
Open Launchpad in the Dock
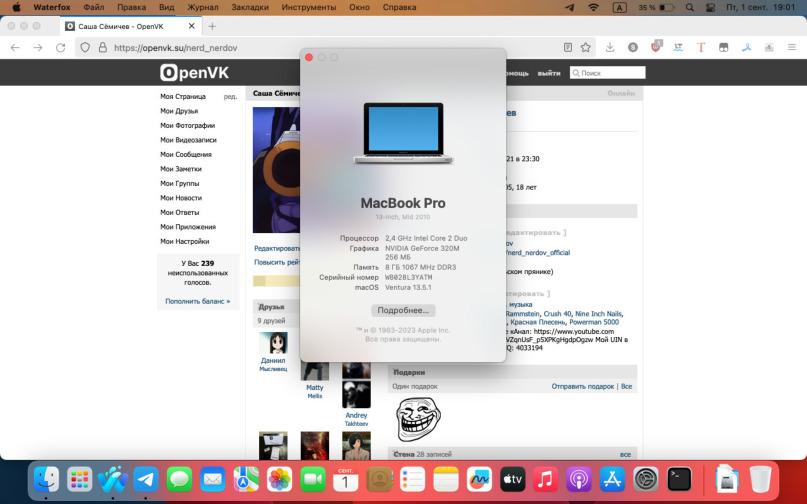tap(79, 480)
